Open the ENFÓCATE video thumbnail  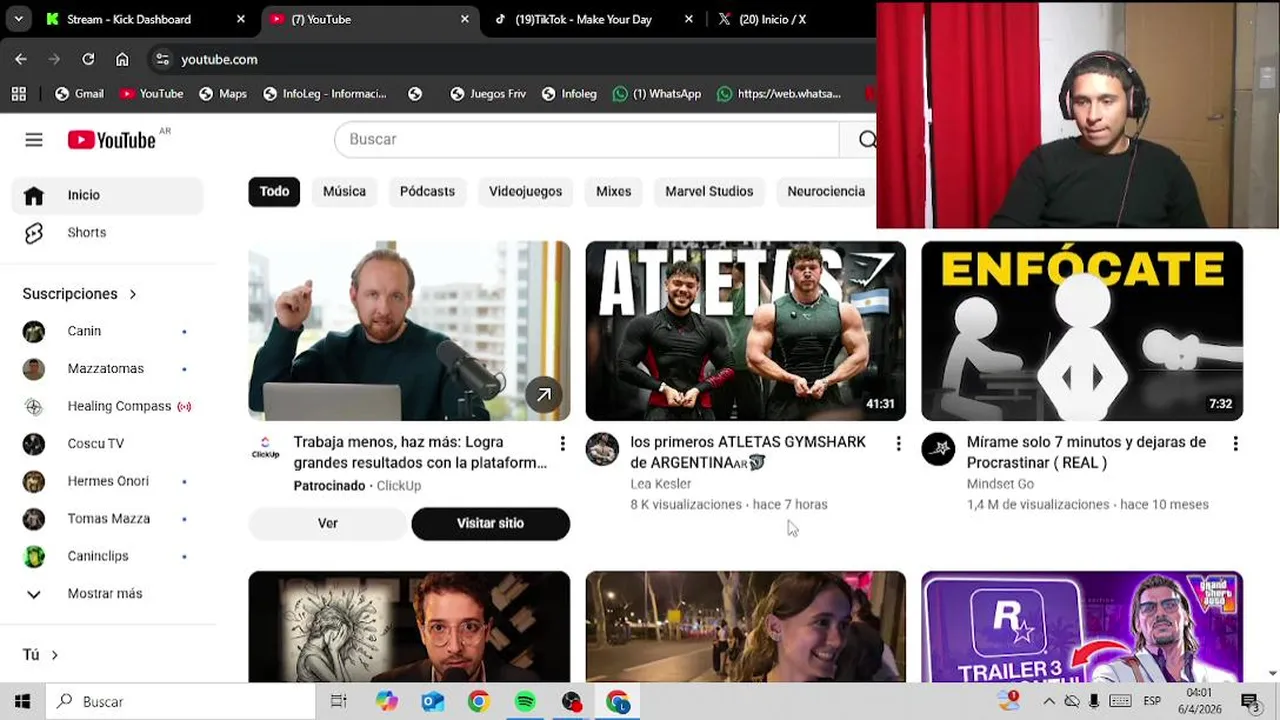pos(1082,331)
